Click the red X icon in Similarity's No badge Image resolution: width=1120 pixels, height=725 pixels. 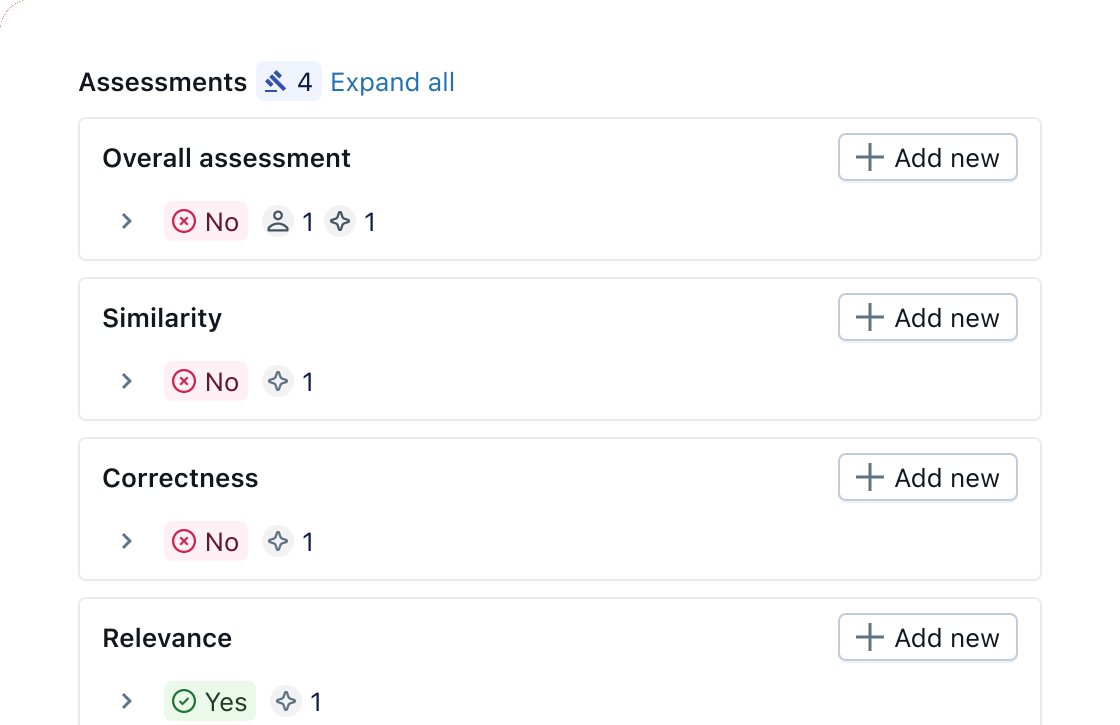click(x=183, y=381)
